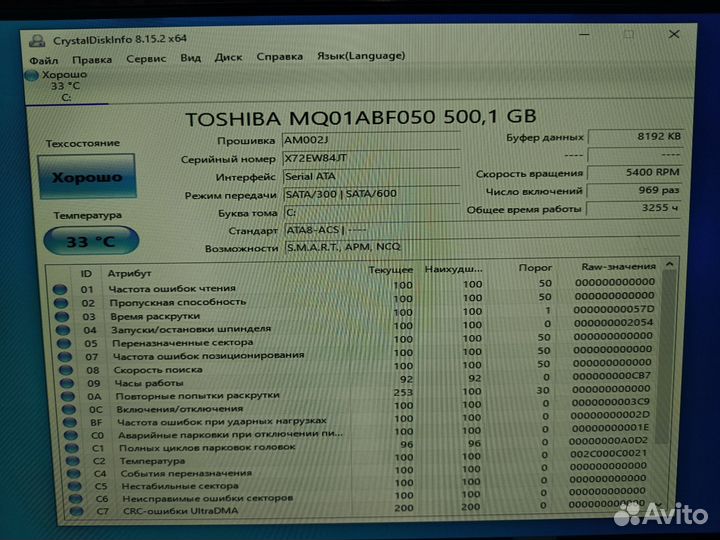The width and height of the screenshot is (720, 540).
Task: Click the status icon for attribute C0
Action: point(71,435)
